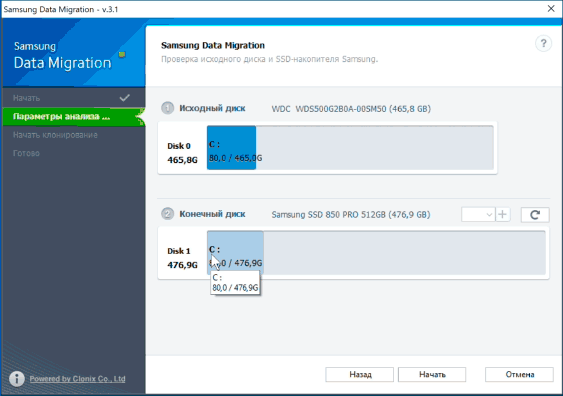Select target disk C: partition block
563x396 pixels.
pyautogui.click(x=236, y=253)
